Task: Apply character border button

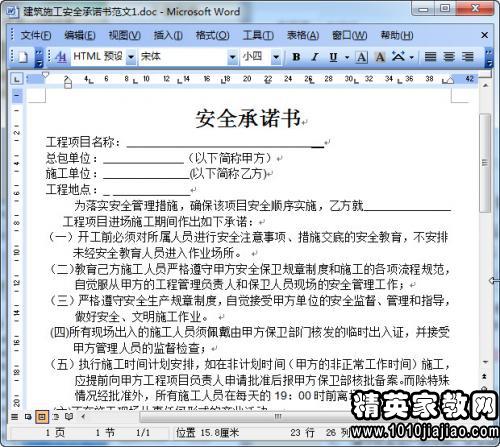Action: [x=362, y=57]
